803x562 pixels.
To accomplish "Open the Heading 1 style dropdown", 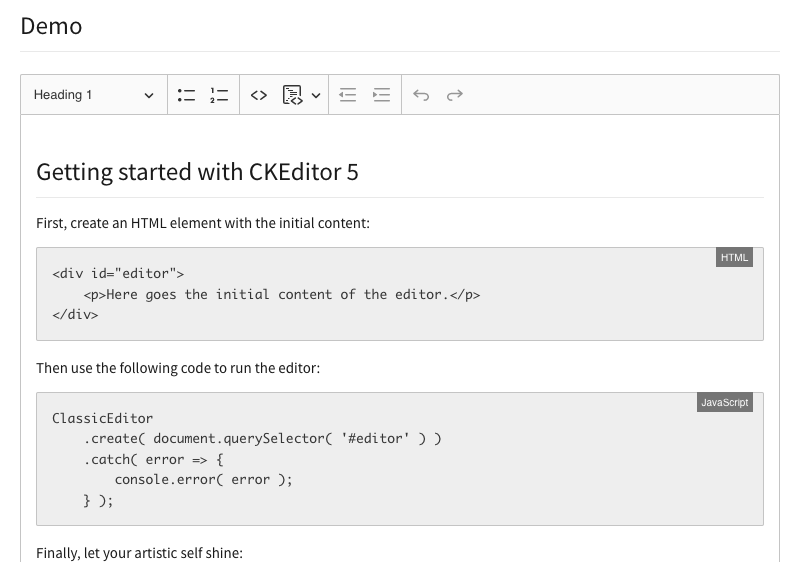I will click(x=94, y=95).
